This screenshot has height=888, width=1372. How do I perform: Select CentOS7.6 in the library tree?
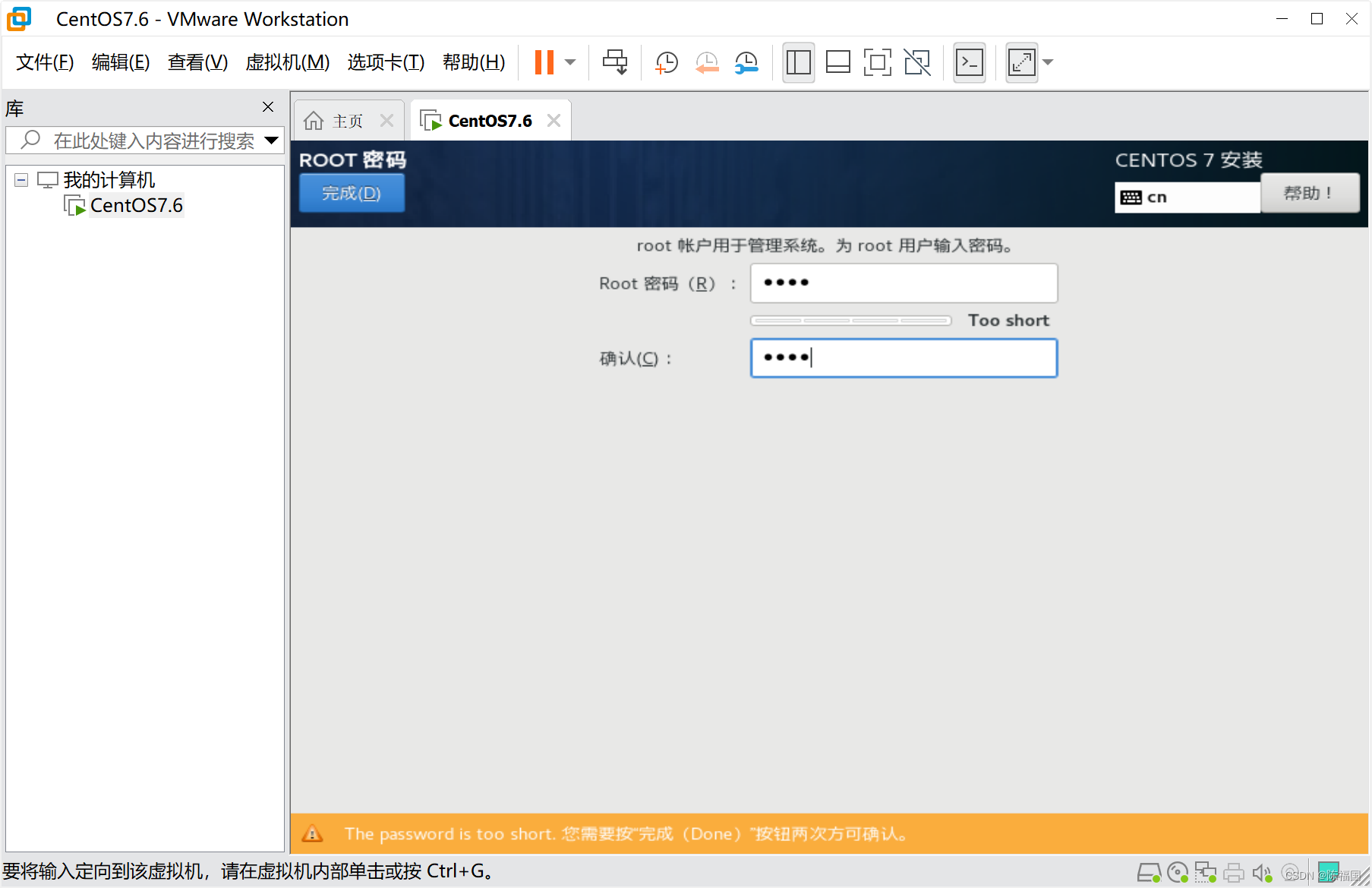137,205
